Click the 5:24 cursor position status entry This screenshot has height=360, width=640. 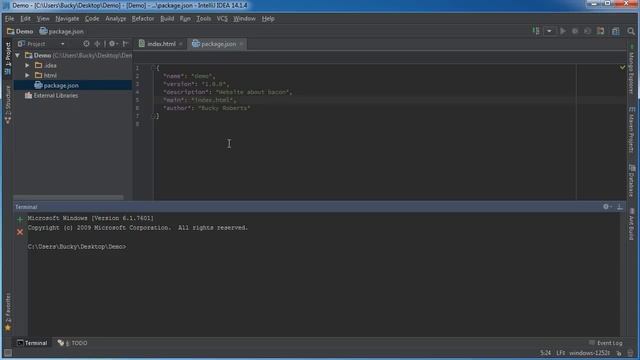pyautogui.click(x=546, y=353)
